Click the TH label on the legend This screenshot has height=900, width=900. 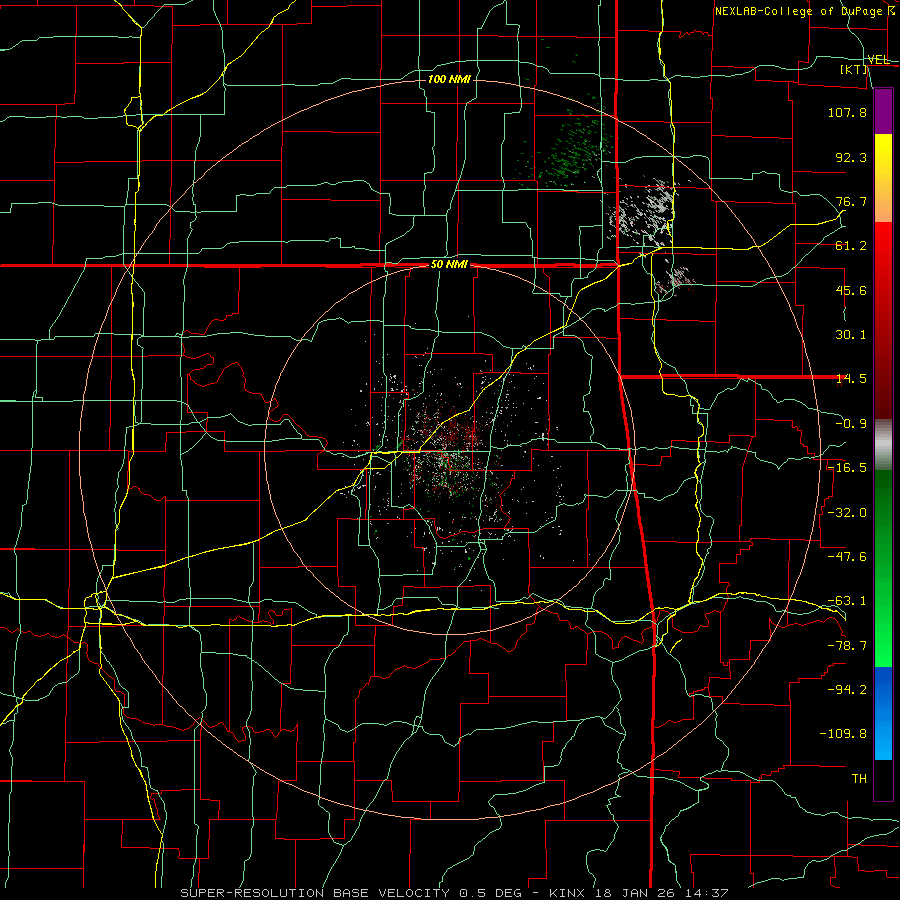859,778
